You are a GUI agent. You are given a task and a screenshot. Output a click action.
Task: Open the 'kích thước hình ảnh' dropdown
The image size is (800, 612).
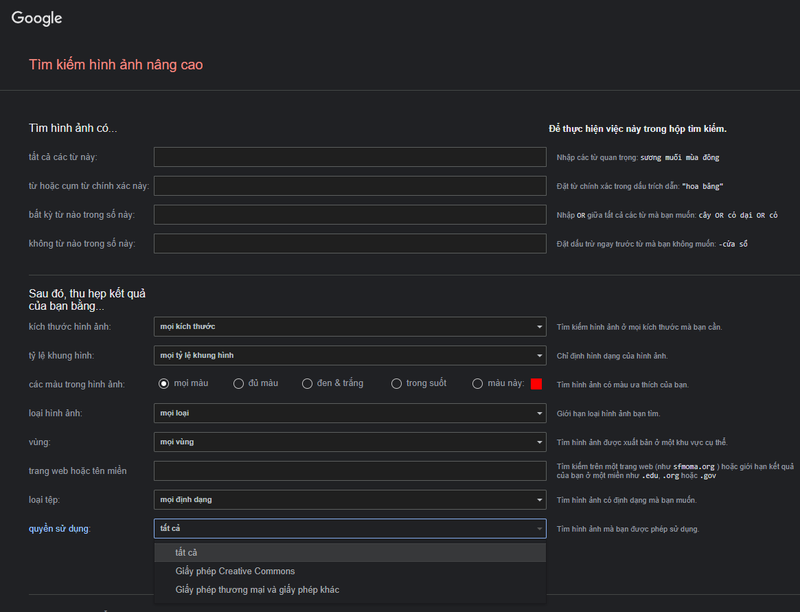click(x=350, y=326)
